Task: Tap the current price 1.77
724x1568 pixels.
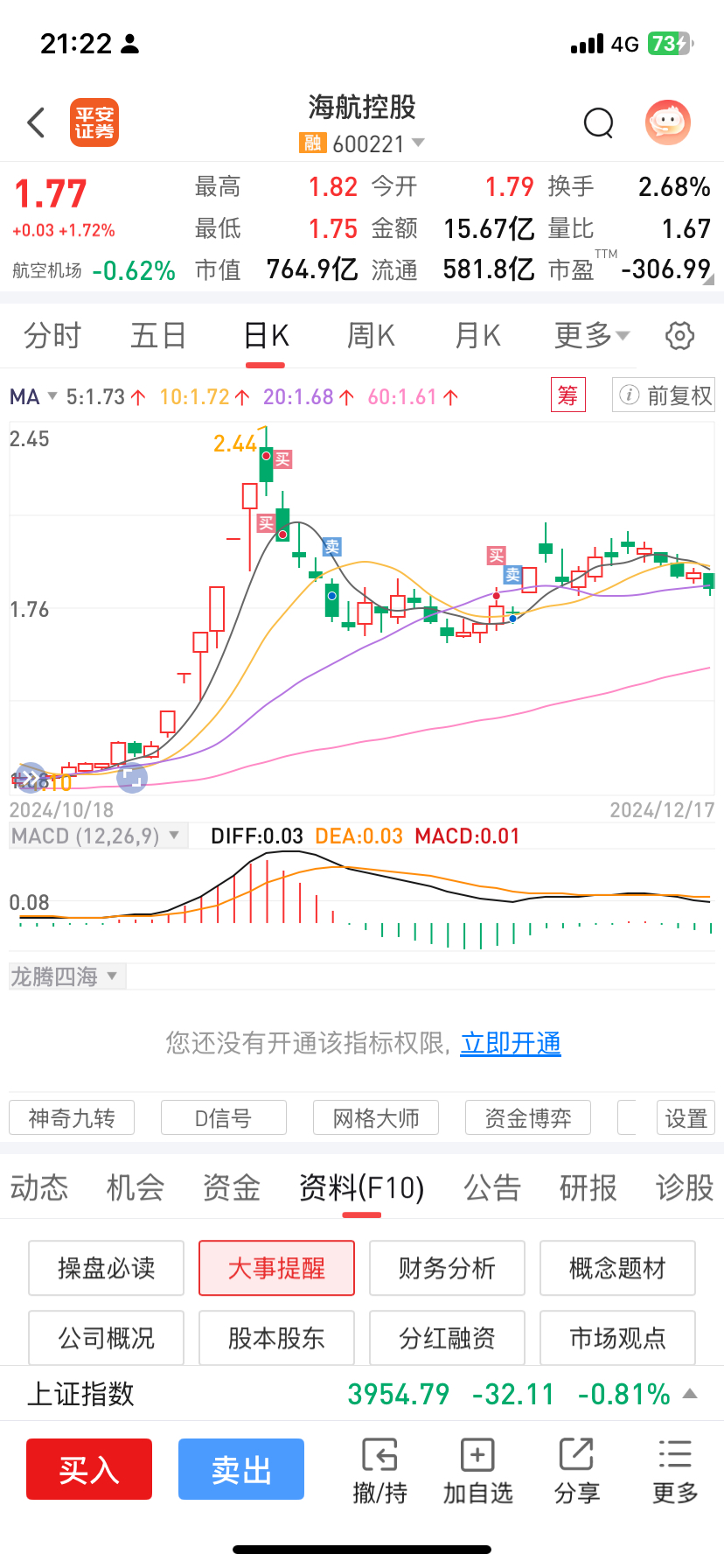Action: [x=51, y=194]
